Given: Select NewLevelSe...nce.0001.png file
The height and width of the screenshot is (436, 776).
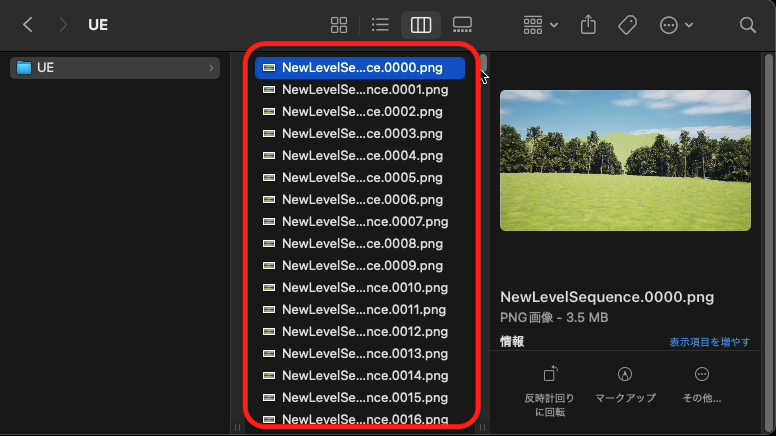Looking at the screenshot, I should click(x=360, y=90).
